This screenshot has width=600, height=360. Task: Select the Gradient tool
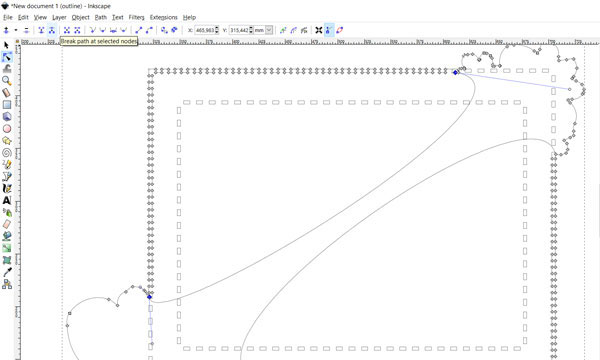[x=7, y=248]
